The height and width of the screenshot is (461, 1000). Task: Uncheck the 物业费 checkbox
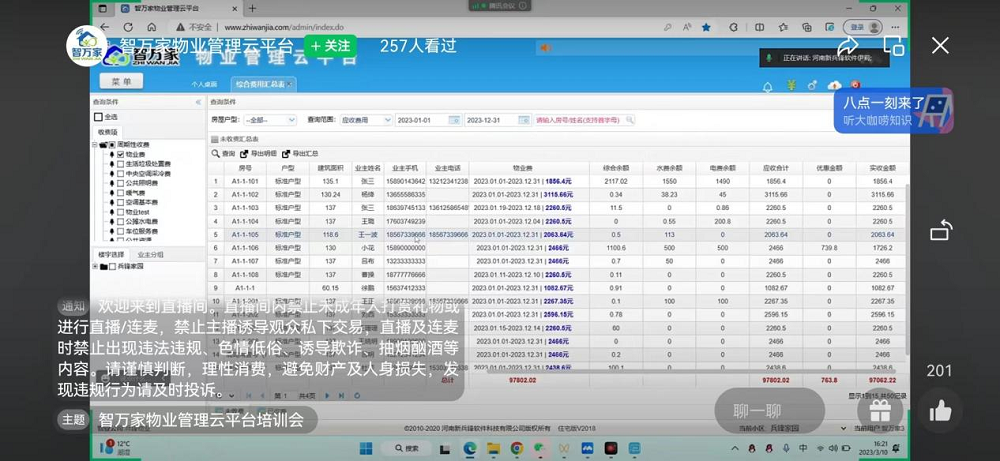pyautogui.click(x=120, y=154)
